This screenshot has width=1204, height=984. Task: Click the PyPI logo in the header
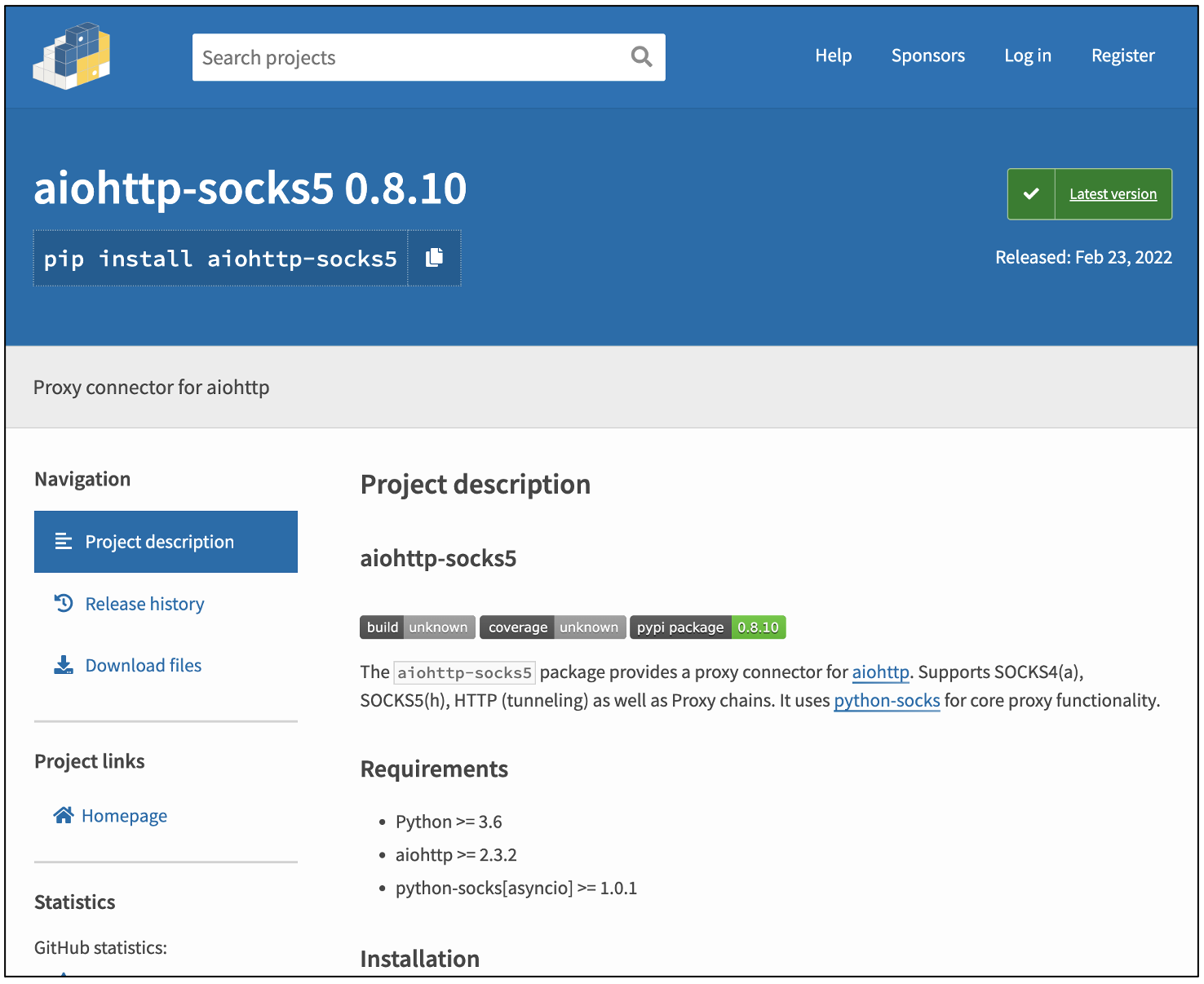coord(72,56)
